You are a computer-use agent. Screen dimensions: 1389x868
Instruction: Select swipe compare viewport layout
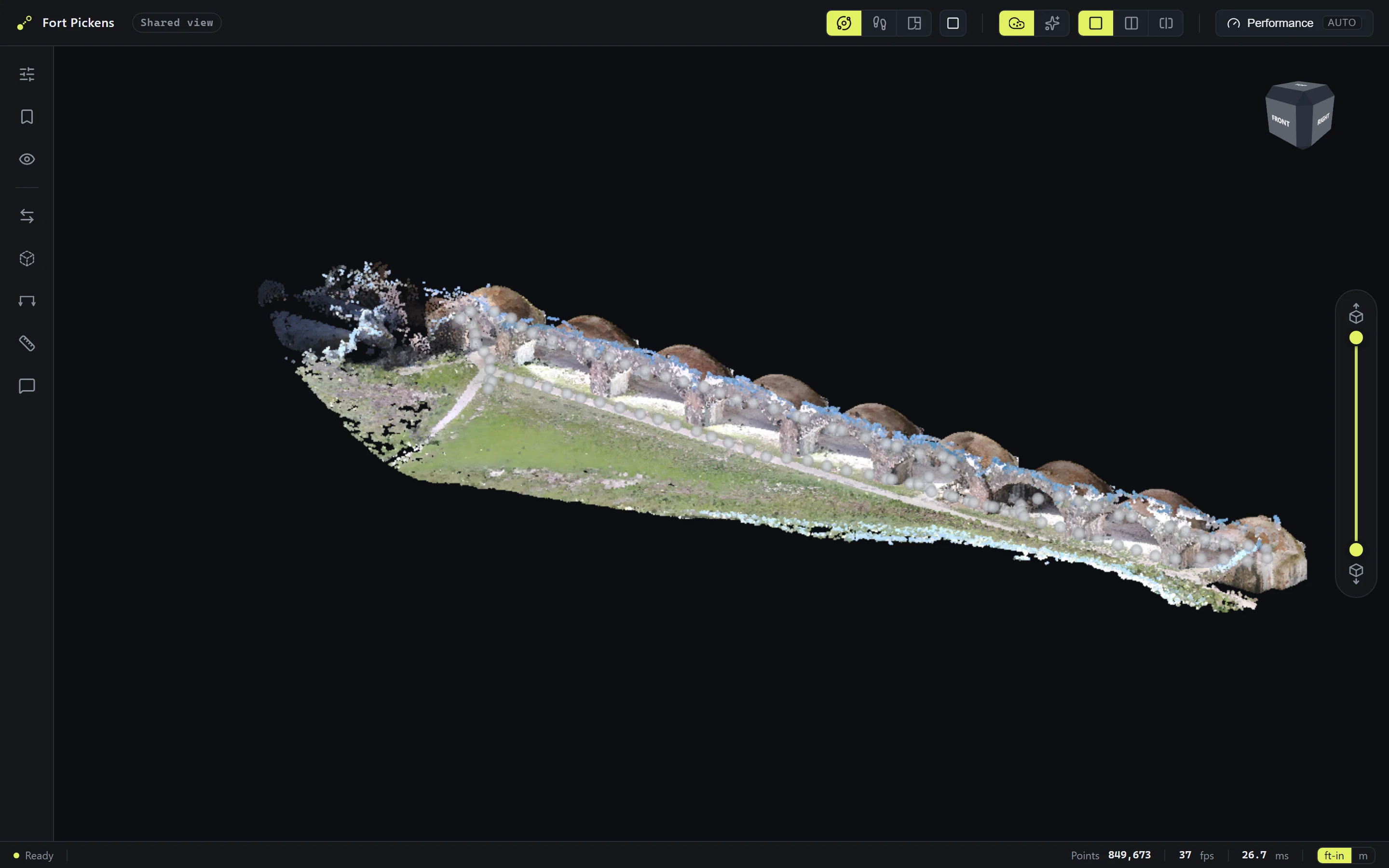click(1166, 23)
